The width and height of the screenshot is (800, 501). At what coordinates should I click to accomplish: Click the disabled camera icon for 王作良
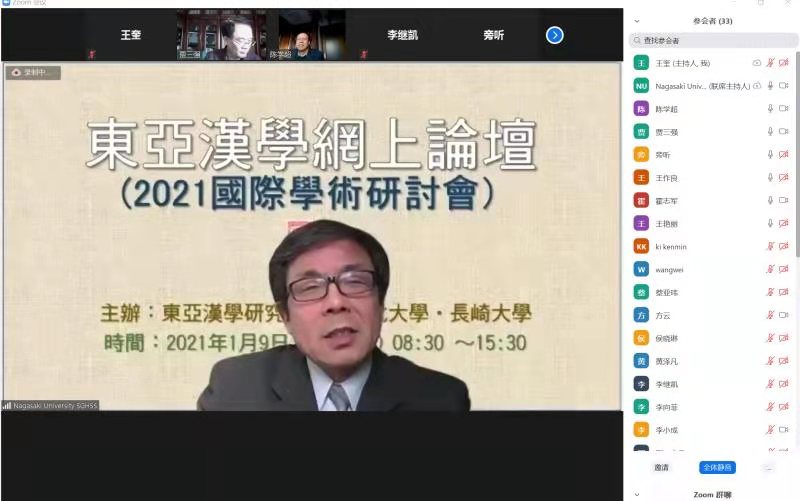784,177
